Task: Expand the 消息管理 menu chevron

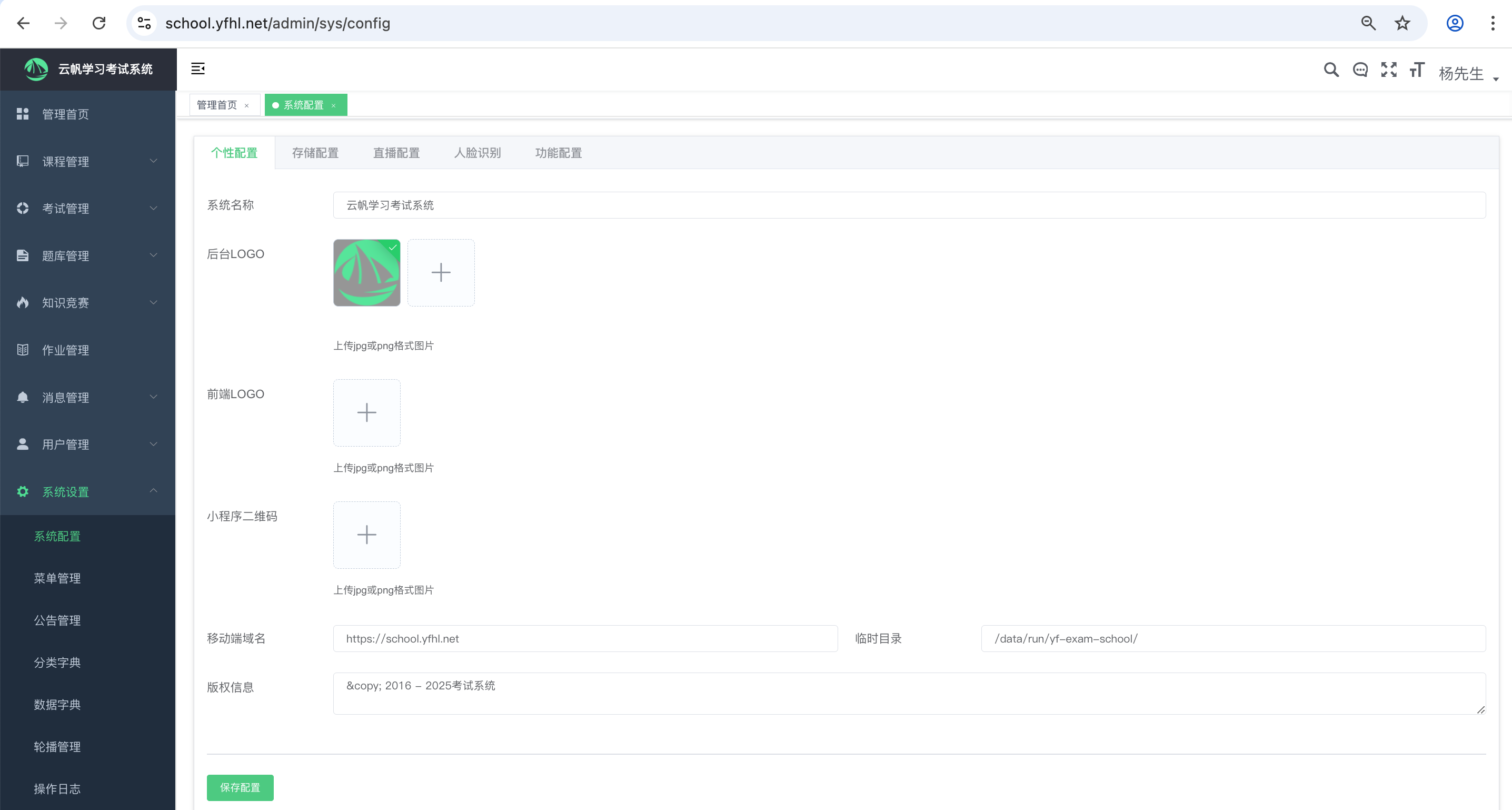Action: [x=154, y=397]
